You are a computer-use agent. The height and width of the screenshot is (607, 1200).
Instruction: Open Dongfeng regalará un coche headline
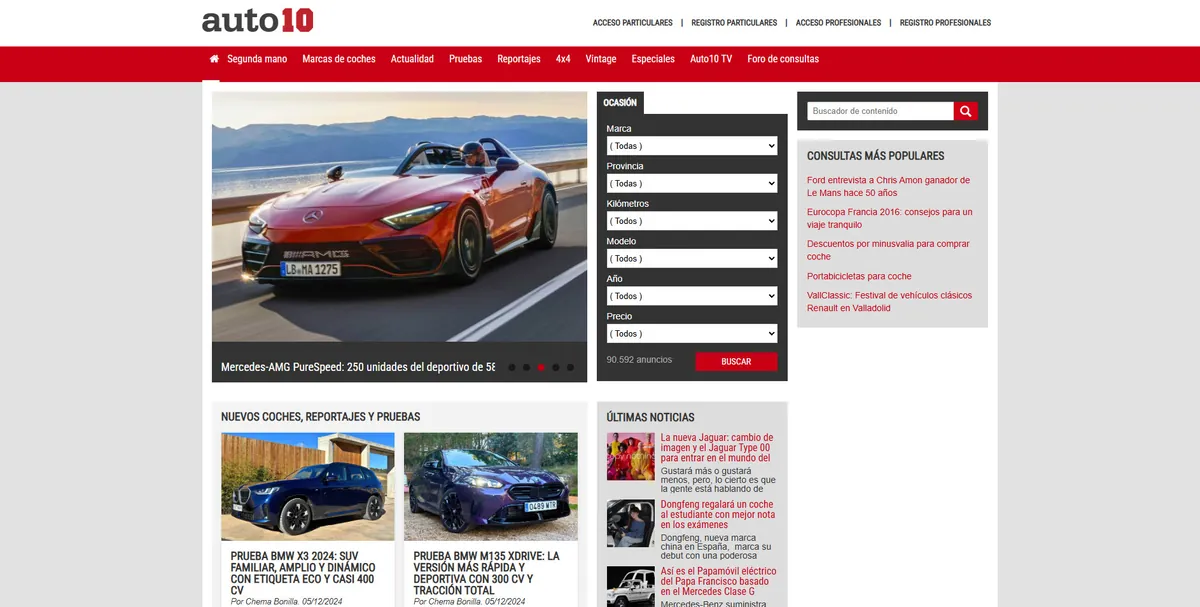718,514
